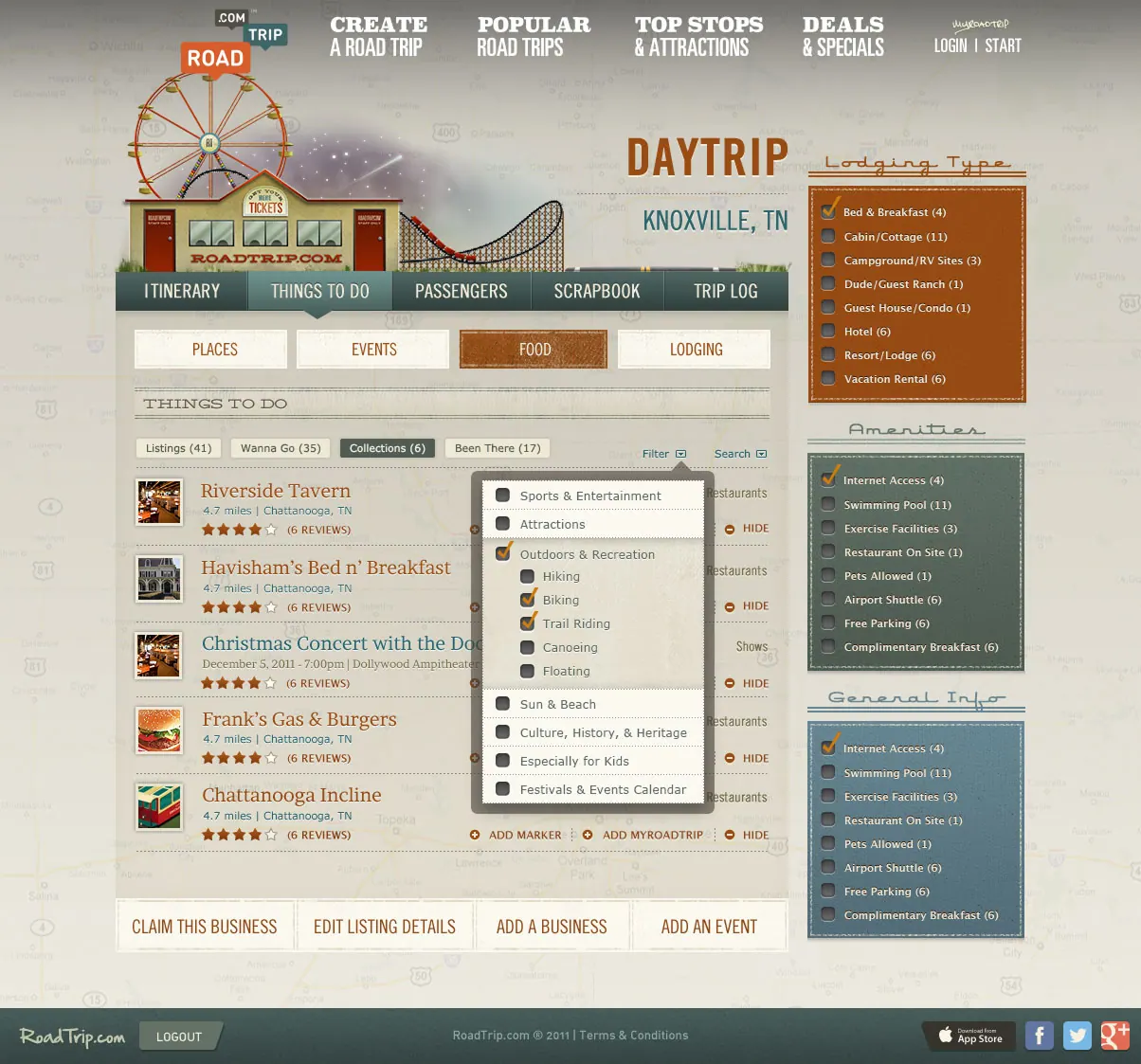Open Create A Road Trip menu
Image resolution: width=1141 pixels, height=1064 pixels.
tap(378, 36)
